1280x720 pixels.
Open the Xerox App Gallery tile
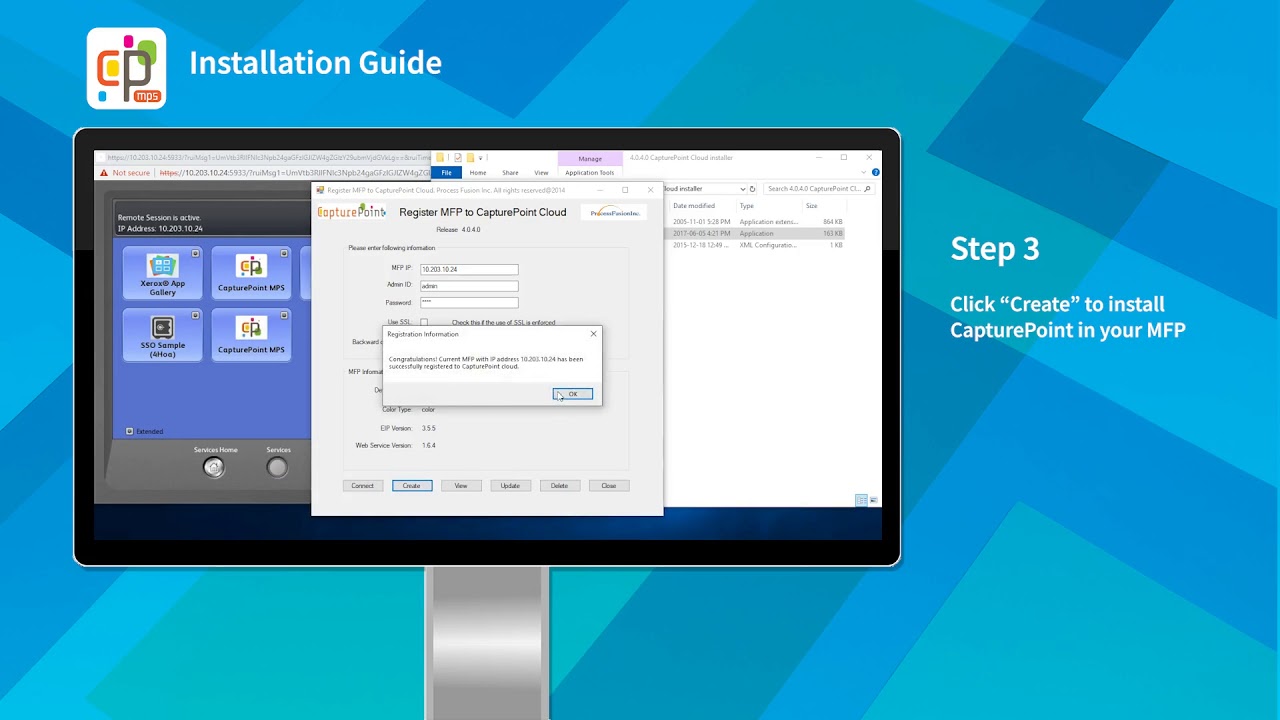pos(162,273)
